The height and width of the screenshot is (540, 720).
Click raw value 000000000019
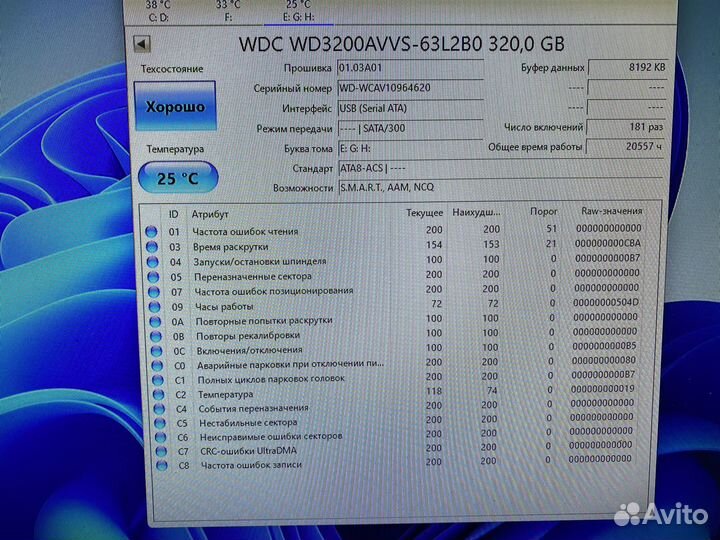coord(602,389)
